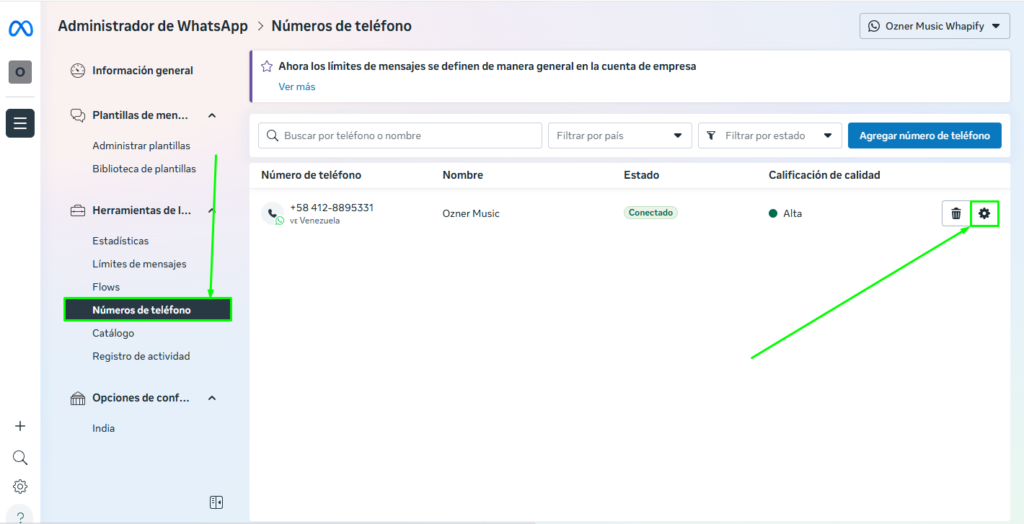The width and height of the screenshot is (1024, 524).
Task: Focus the Buscar por teléfono o nombre field
Action: point(400,136)
